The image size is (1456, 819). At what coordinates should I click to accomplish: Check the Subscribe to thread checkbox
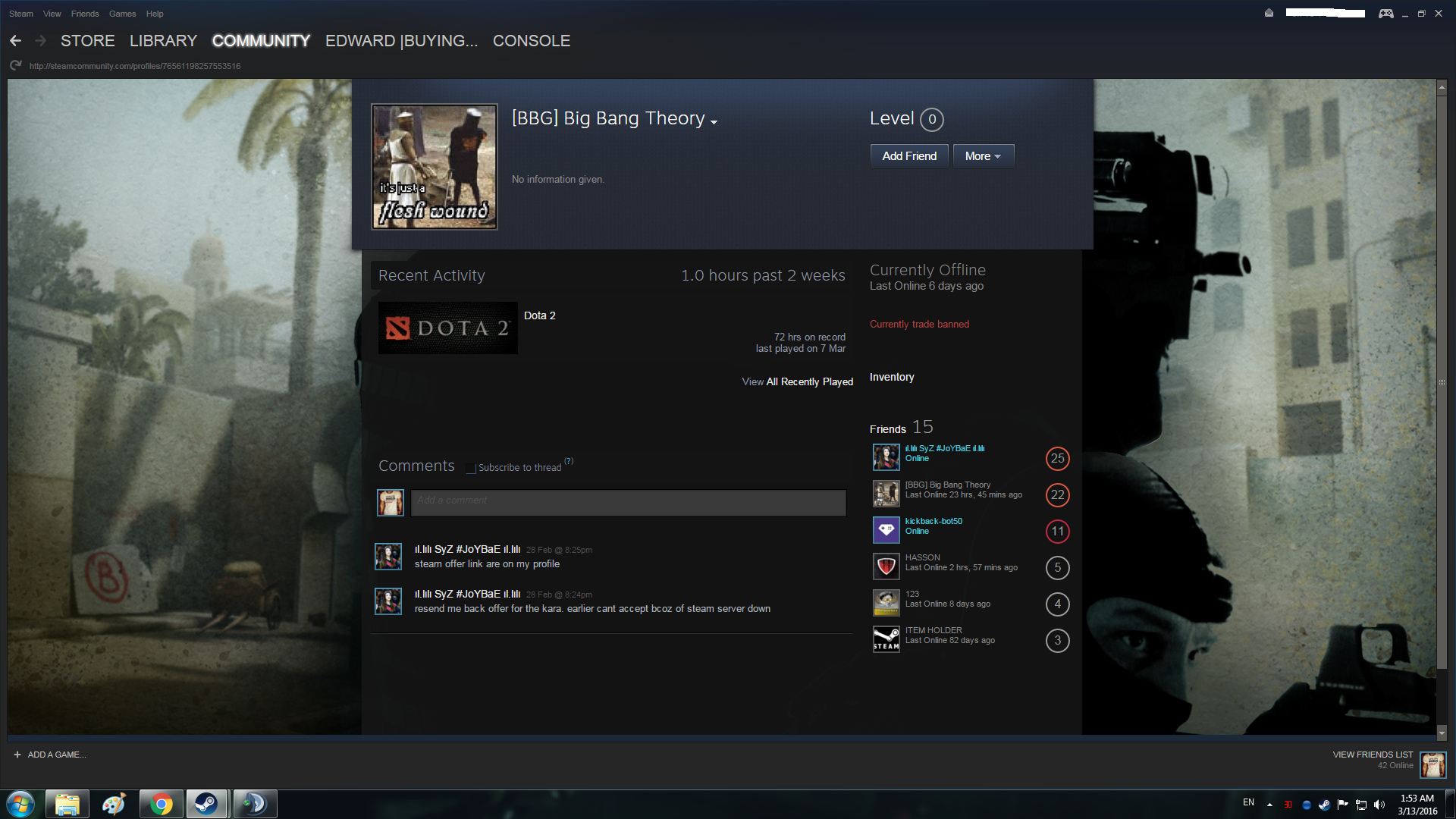pos(471,469)
